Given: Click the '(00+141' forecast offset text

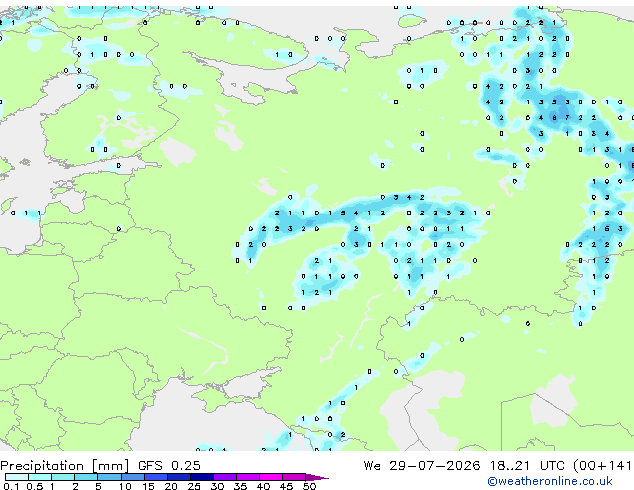Looking at the screenshot, I should click(x=602, y=466).
